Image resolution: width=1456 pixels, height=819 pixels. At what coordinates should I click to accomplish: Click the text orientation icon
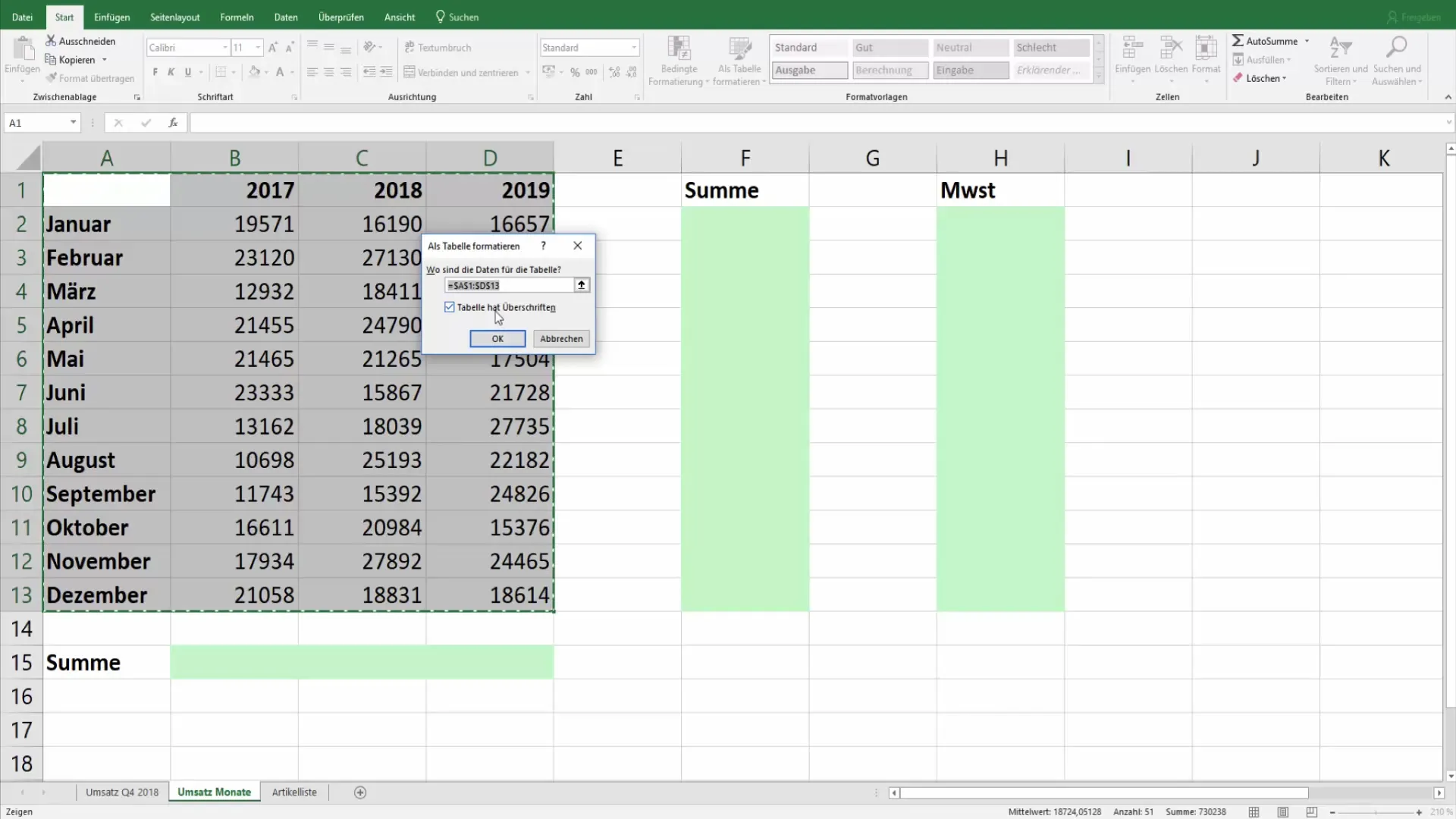point(369,47)
